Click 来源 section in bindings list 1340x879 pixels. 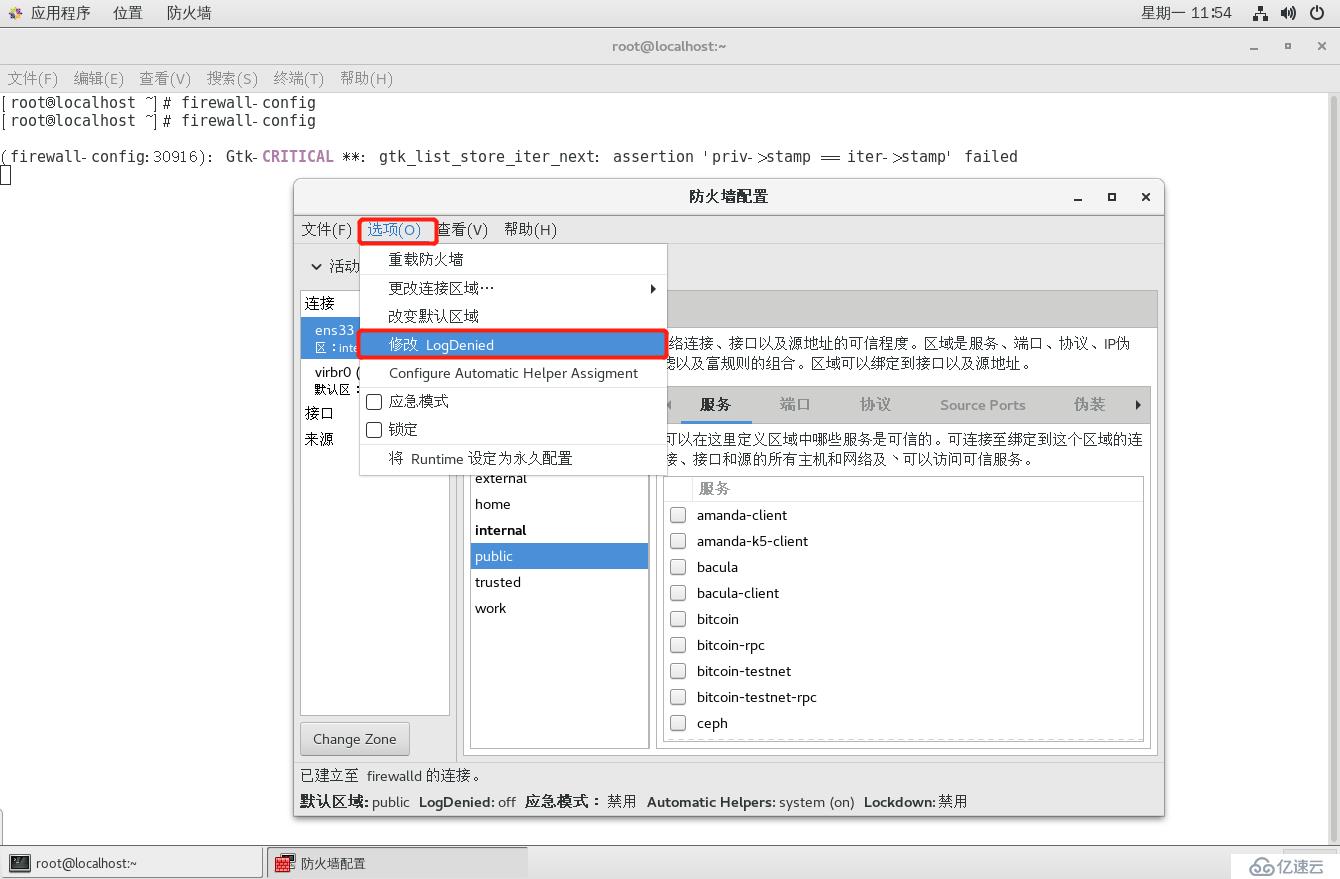coord(320,439)
